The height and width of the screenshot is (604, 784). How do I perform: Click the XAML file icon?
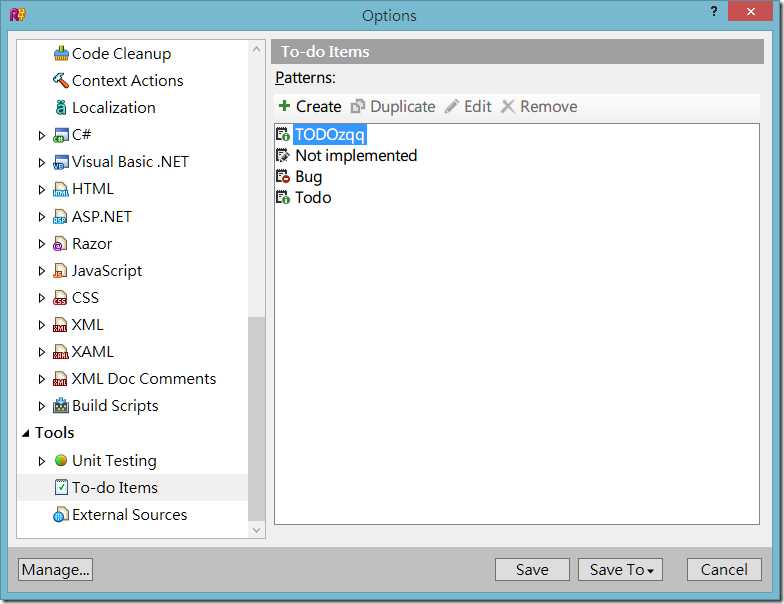(60, 352)
